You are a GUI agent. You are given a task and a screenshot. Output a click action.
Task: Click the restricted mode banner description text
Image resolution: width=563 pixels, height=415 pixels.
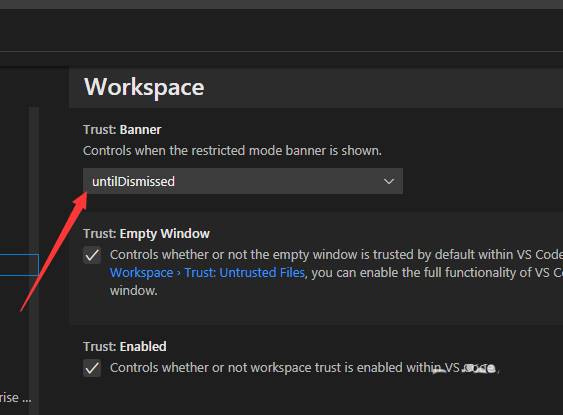(232, 150)
